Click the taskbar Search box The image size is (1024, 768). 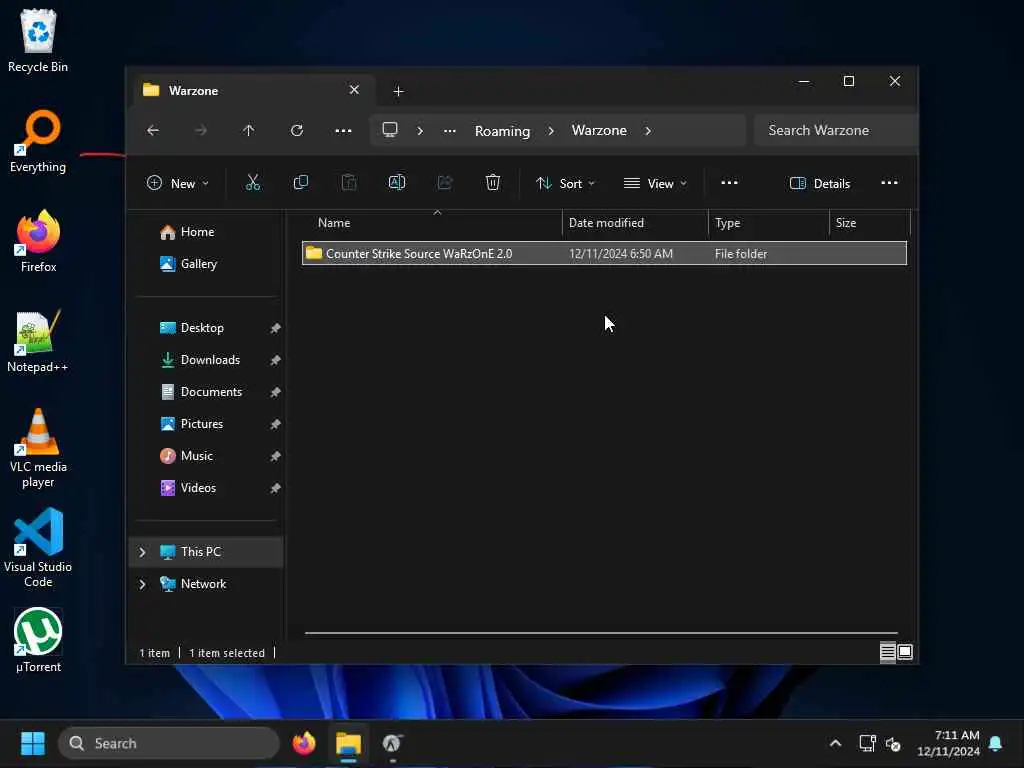click(x=168, y=743)
